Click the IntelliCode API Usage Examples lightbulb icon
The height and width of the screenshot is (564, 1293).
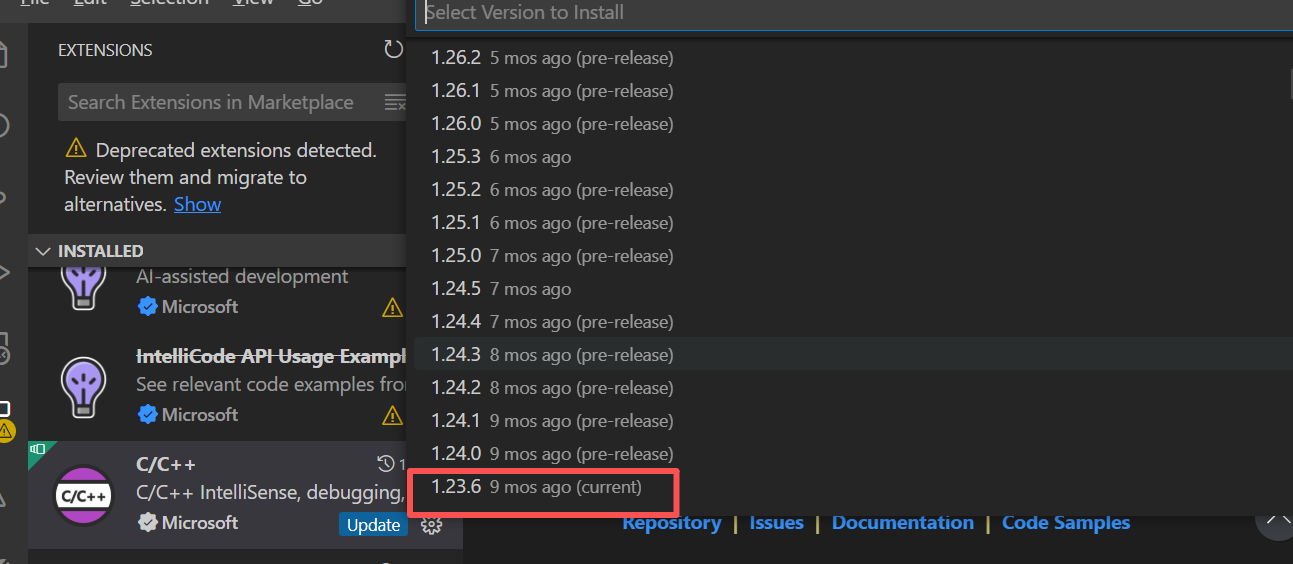tap(85, 388)
